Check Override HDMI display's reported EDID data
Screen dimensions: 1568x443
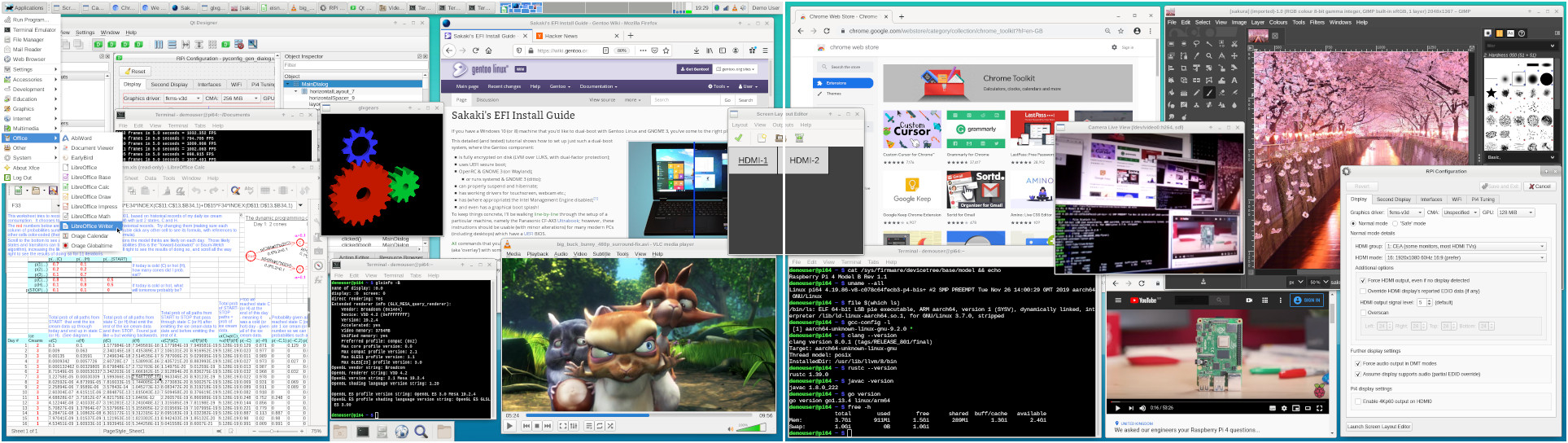pos(1362,291)
